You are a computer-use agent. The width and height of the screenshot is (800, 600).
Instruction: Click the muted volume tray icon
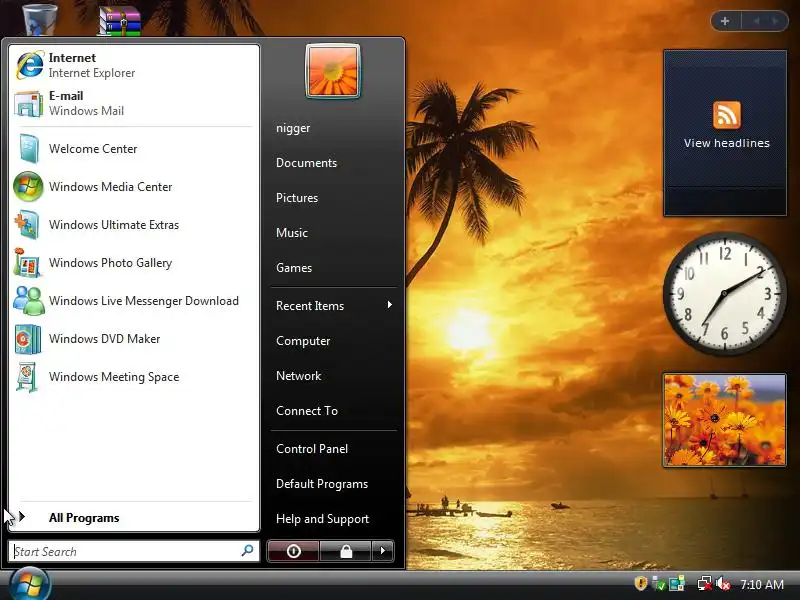click(722, 584)
